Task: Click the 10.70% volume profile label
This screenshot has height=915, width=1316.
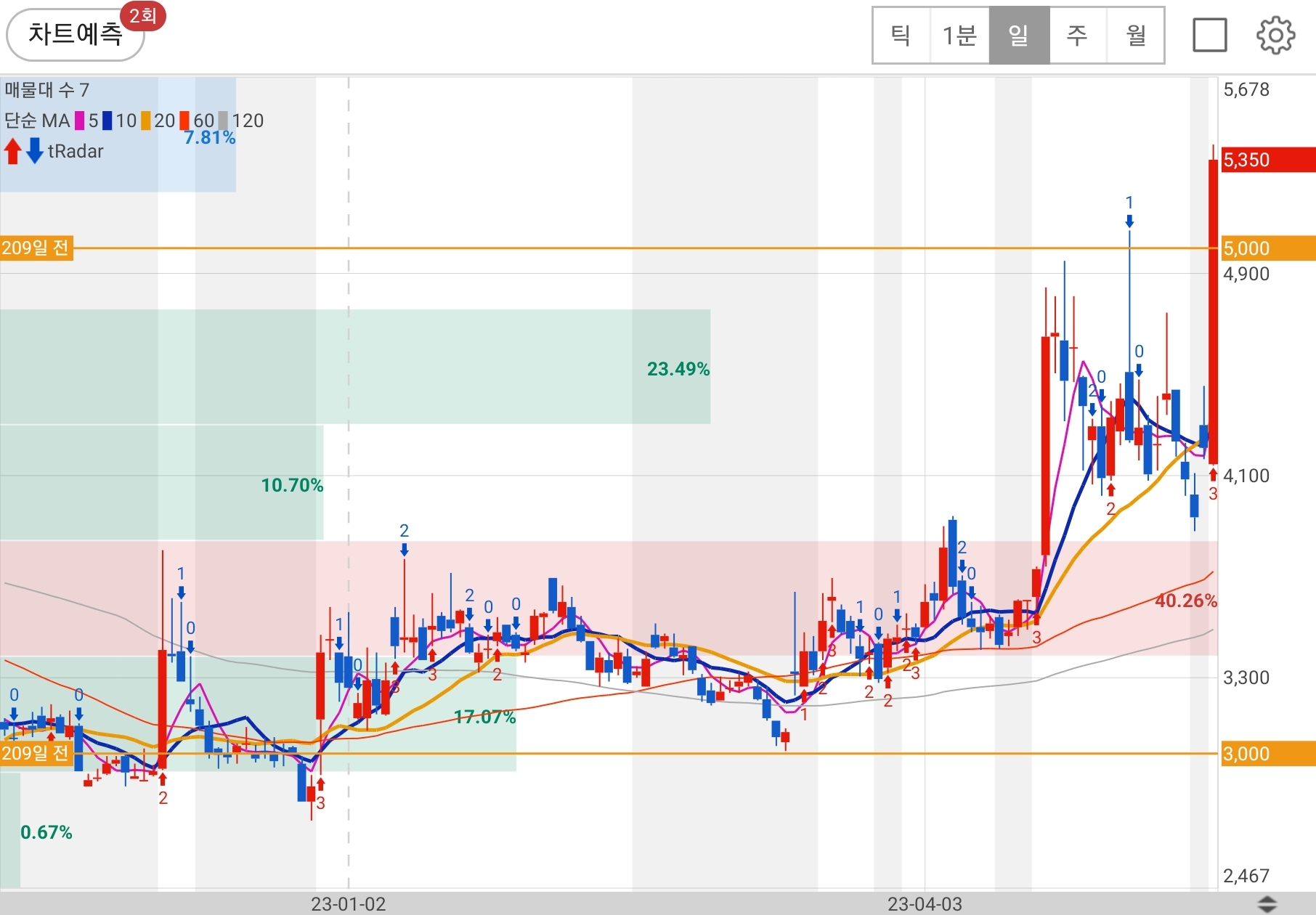Action: coord(292,485)
